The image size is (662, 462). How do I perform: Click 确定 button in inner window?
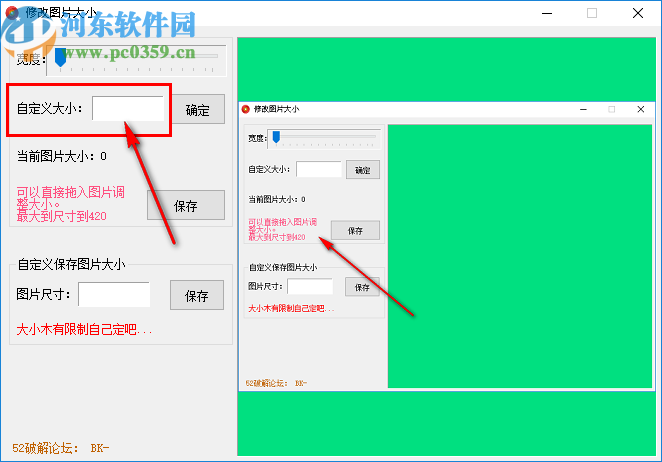(363, 170)
